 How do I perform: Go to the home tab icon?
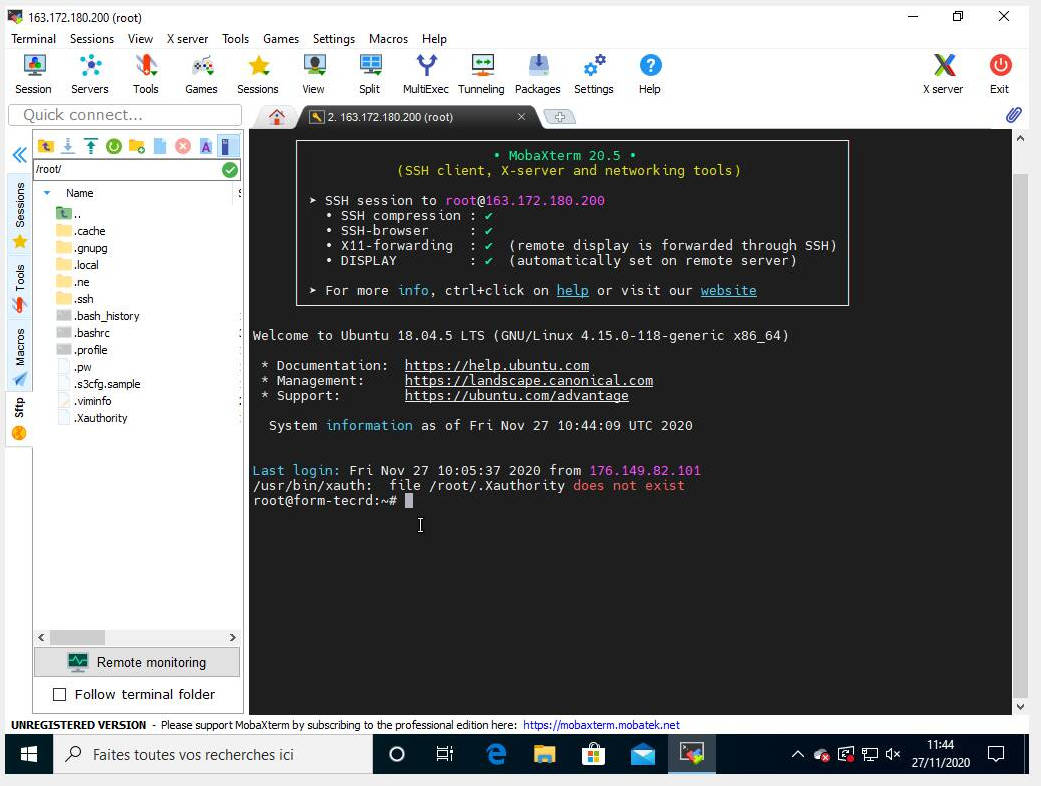point(277,117)
